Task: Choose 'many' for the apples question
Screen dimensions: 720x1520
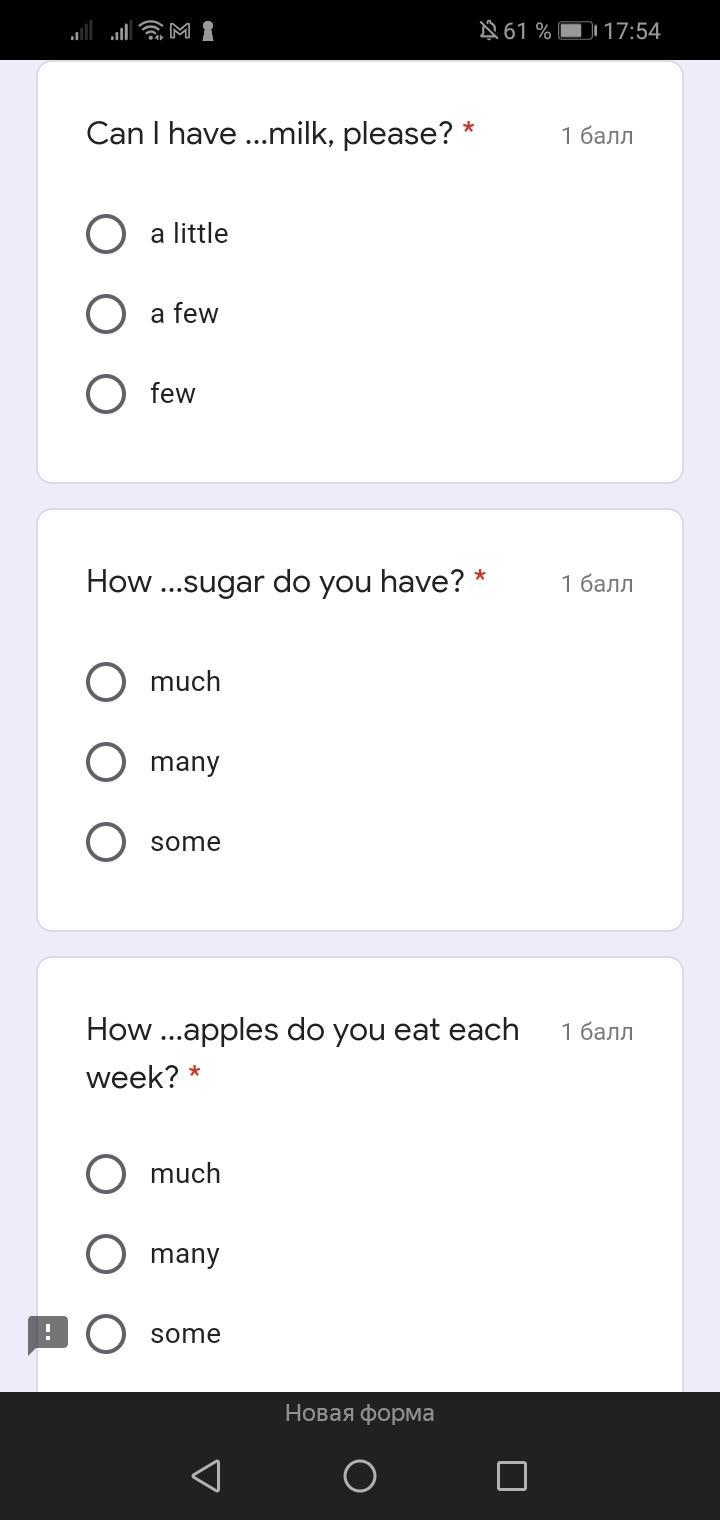Action: coord(106,1254)
